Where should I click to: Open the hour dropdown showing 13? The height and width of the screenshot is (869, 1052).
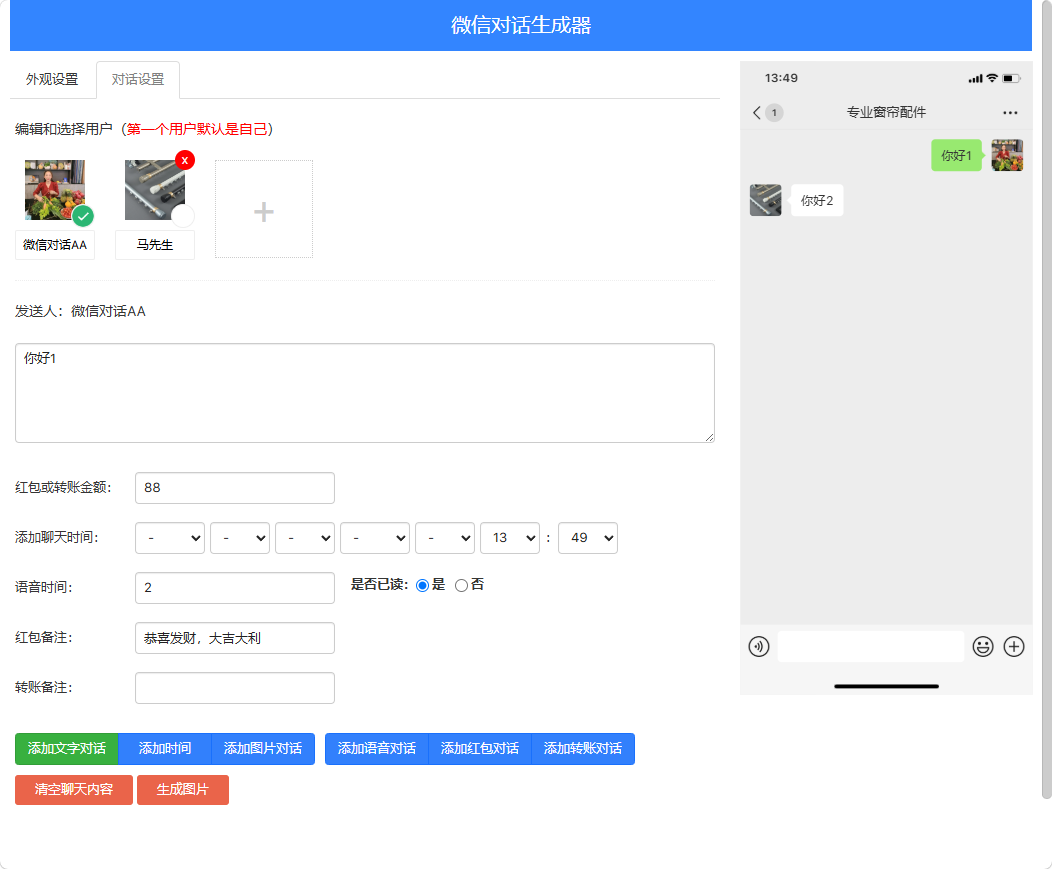tap(510, 538)
